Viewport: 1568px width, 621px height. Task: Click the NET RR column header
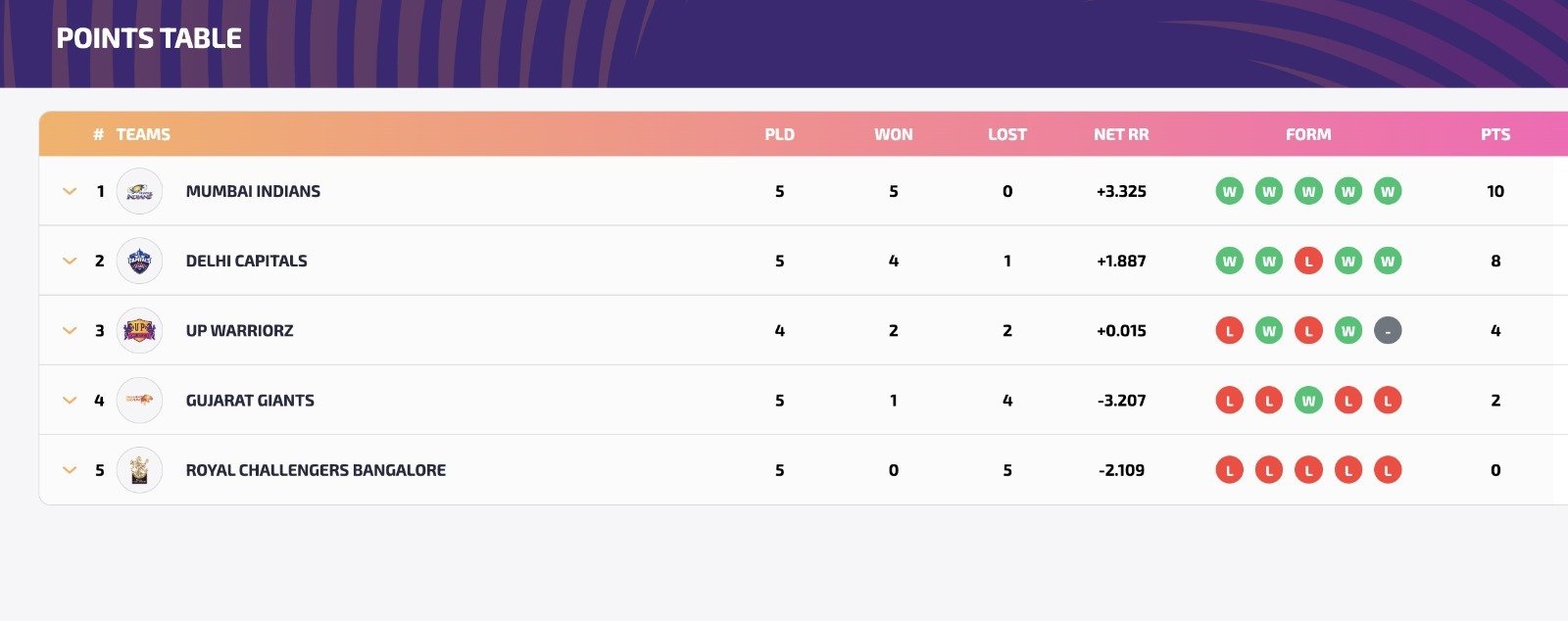(1121, 134)
